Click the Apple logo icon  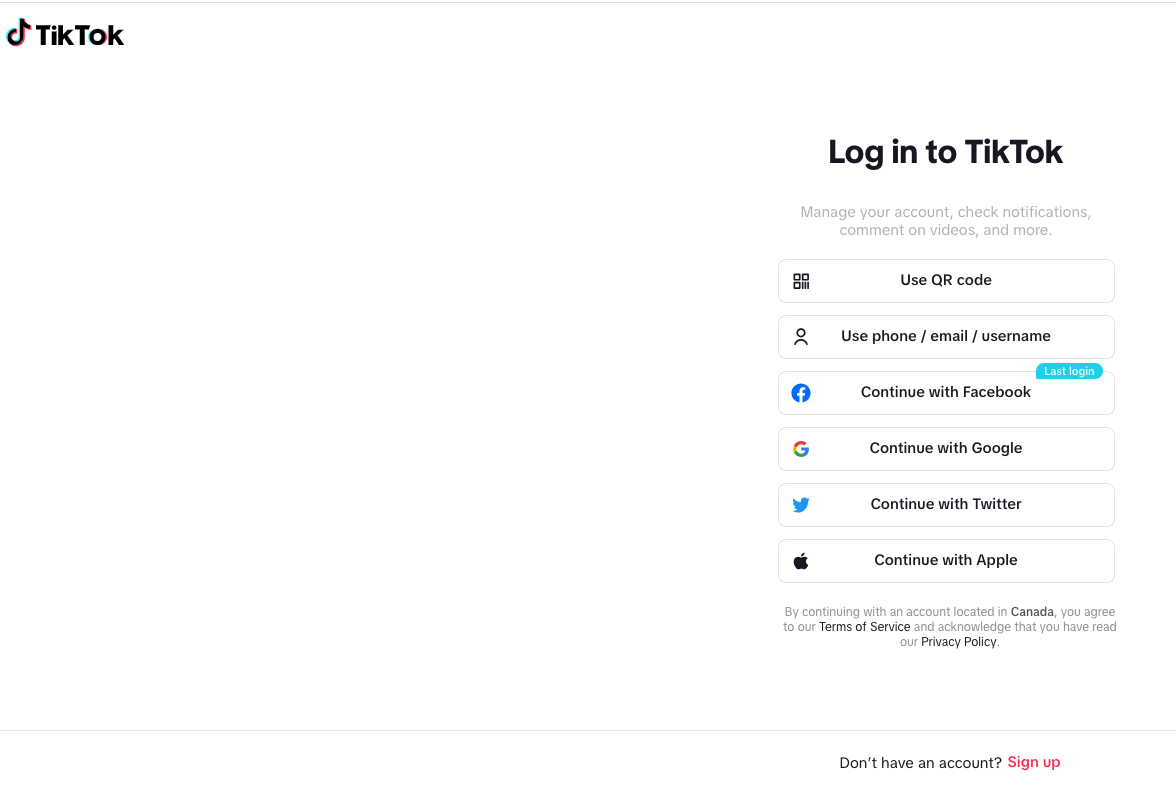coord(801,561)
